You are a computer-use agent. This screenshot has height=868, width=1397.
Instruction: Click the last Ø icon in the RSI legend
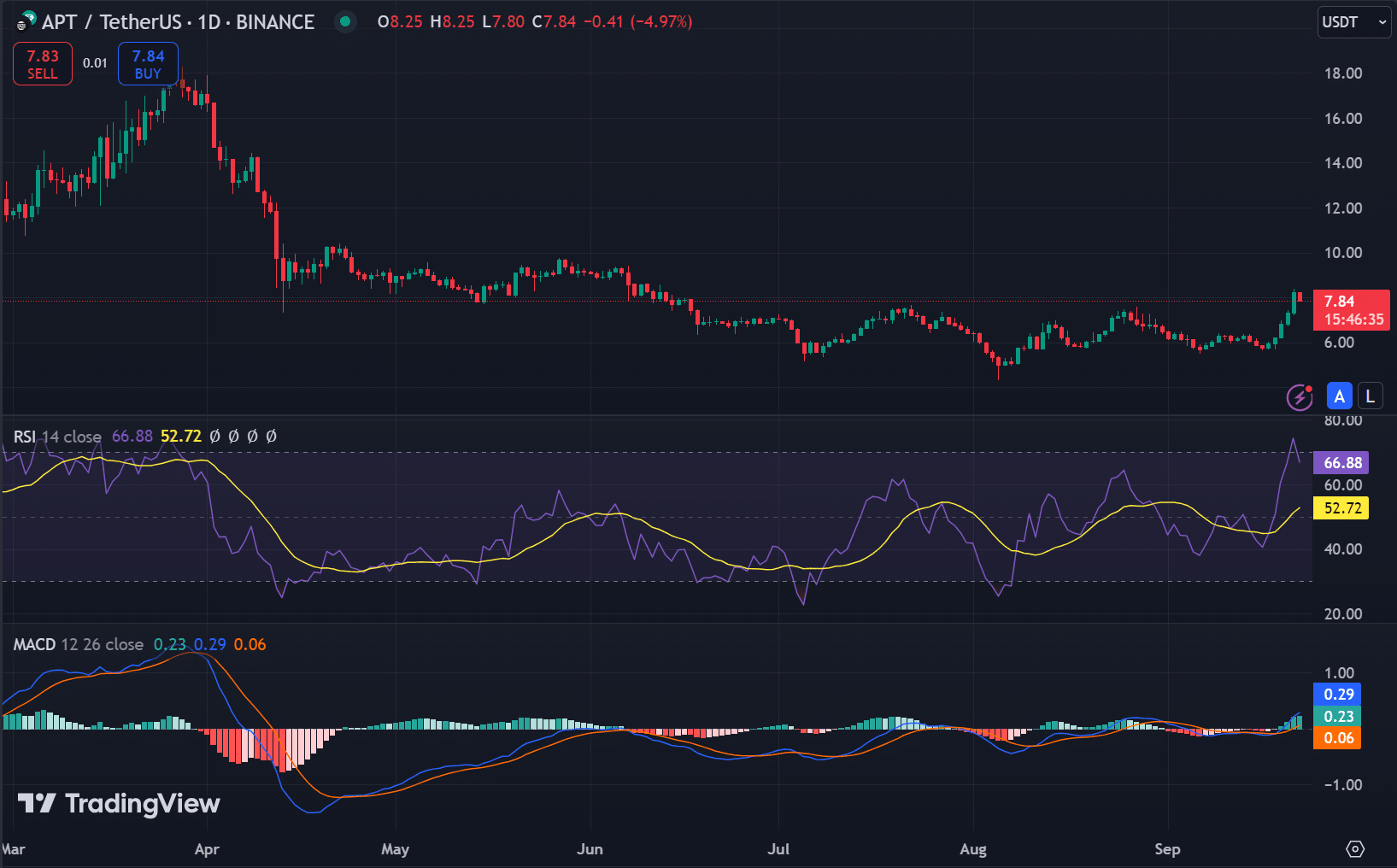coord(271,436)
